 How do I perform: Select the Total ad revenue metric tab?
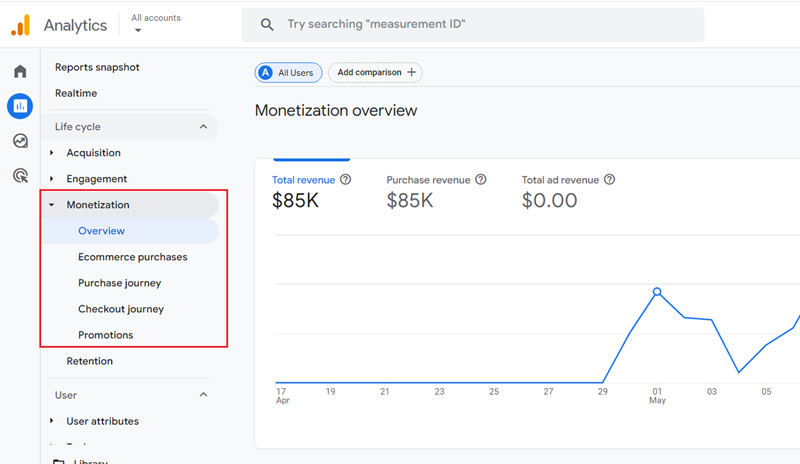coord(568,193)
